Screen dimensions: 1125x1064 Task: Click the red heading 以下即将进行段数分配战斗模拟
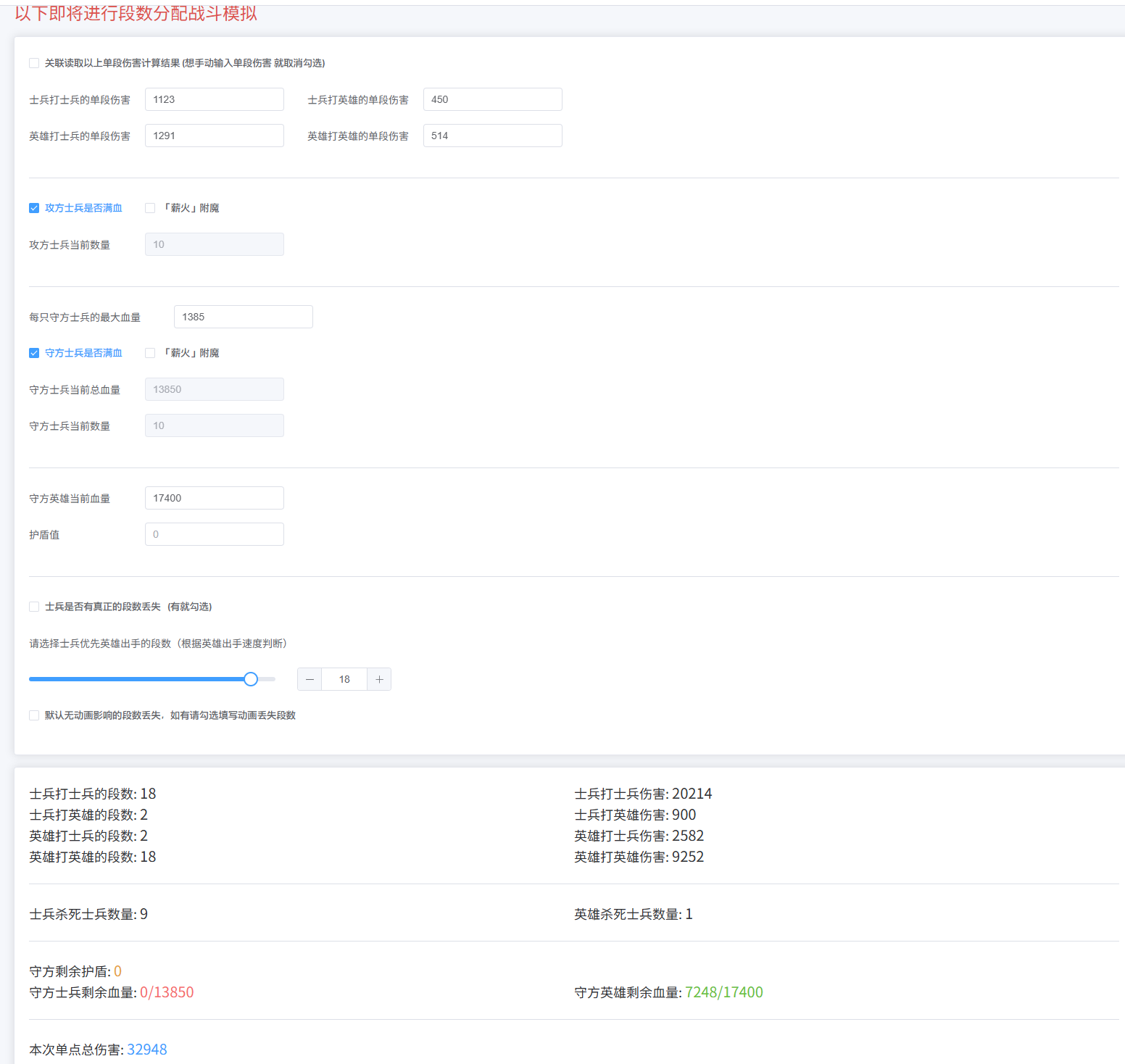pyautogui.click(x=136, y=13)
